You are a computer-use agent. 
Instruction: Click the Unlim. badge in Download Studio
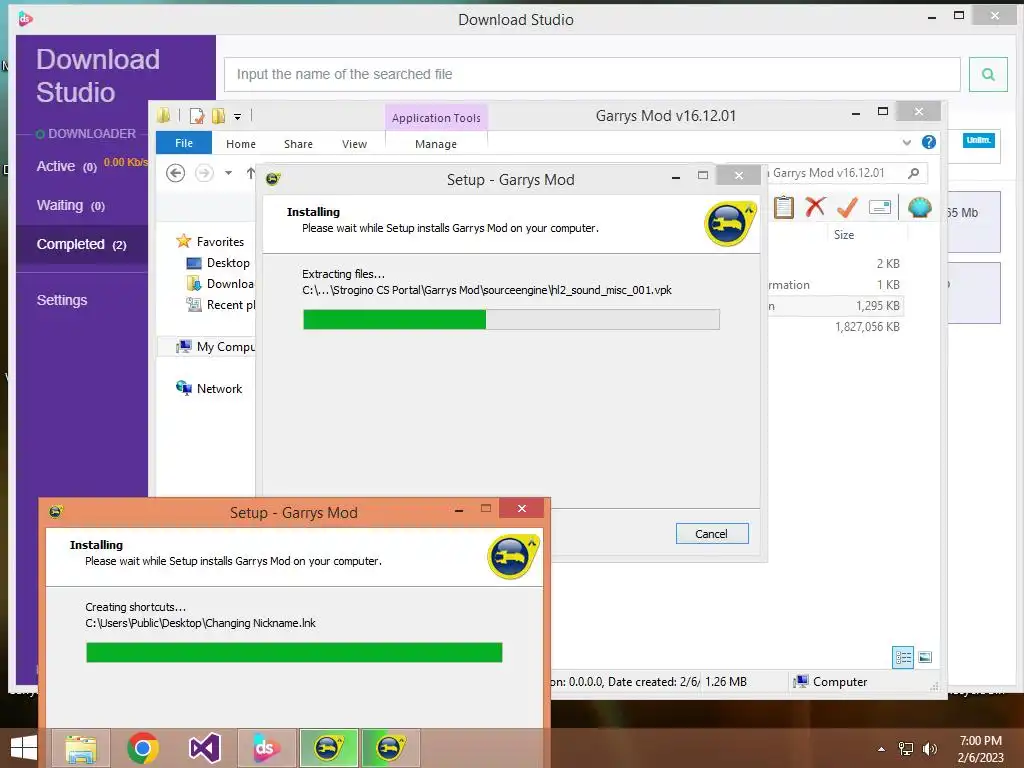[x=978, y=140]
